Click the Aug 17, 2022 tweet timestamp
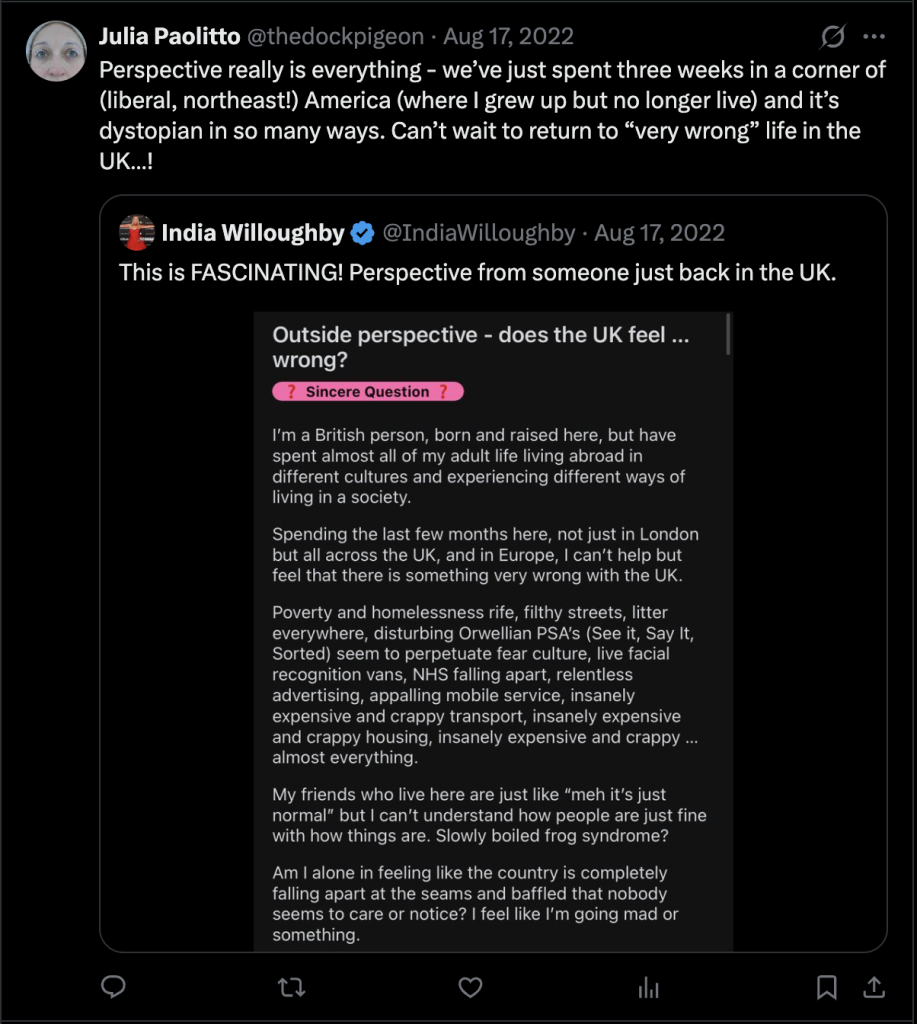 [508, 37]
